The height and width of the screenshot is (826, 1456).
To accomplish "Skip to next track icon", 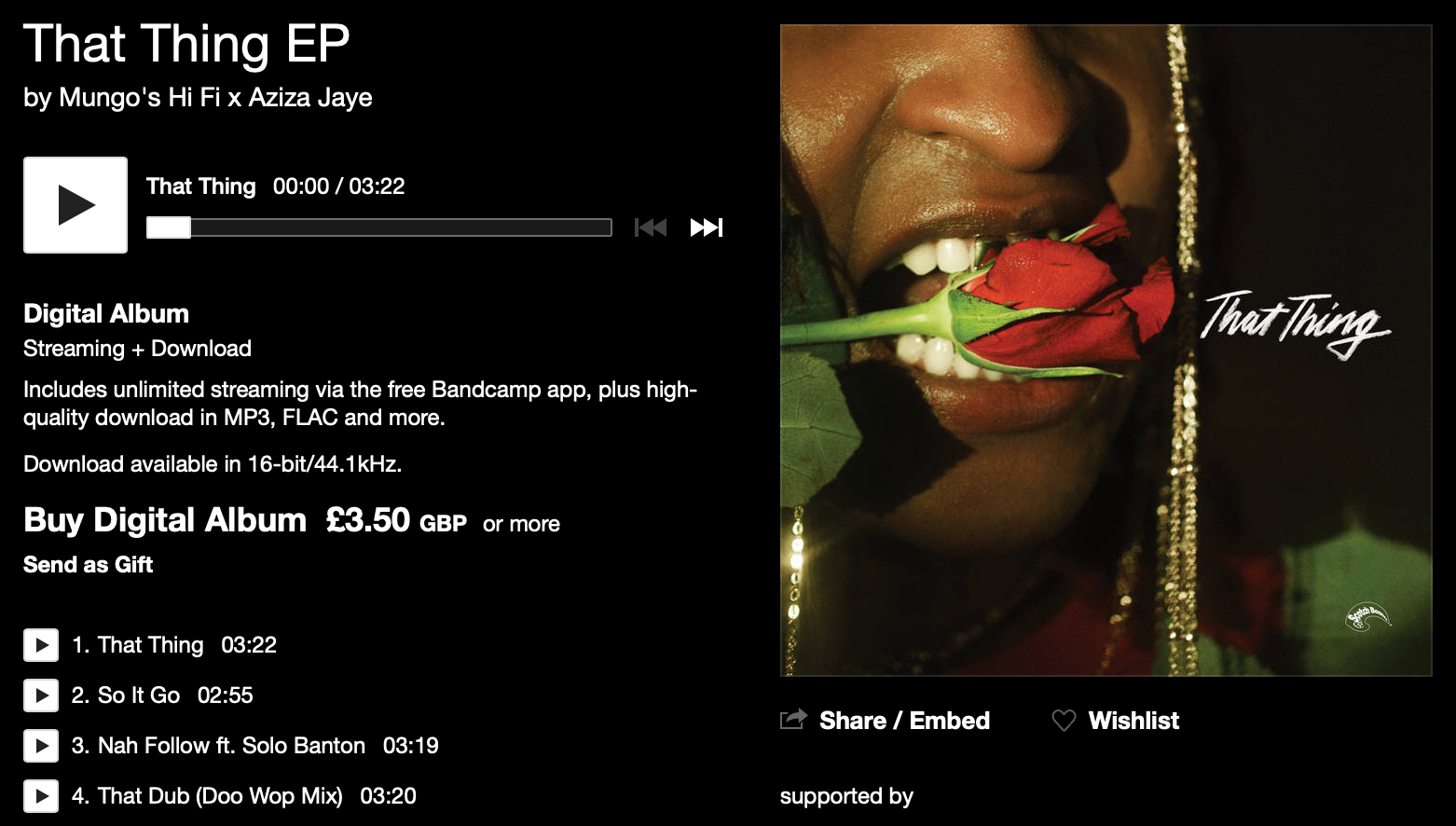I will coord(707,227).
